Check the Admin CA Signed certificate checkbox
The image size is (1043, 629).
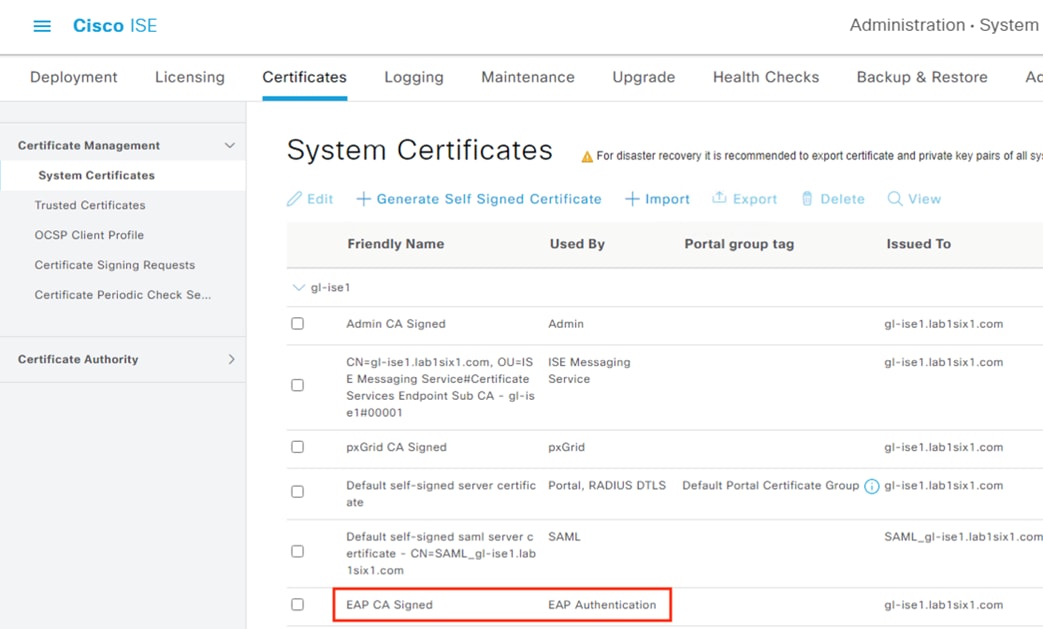[x=297, y=323]
